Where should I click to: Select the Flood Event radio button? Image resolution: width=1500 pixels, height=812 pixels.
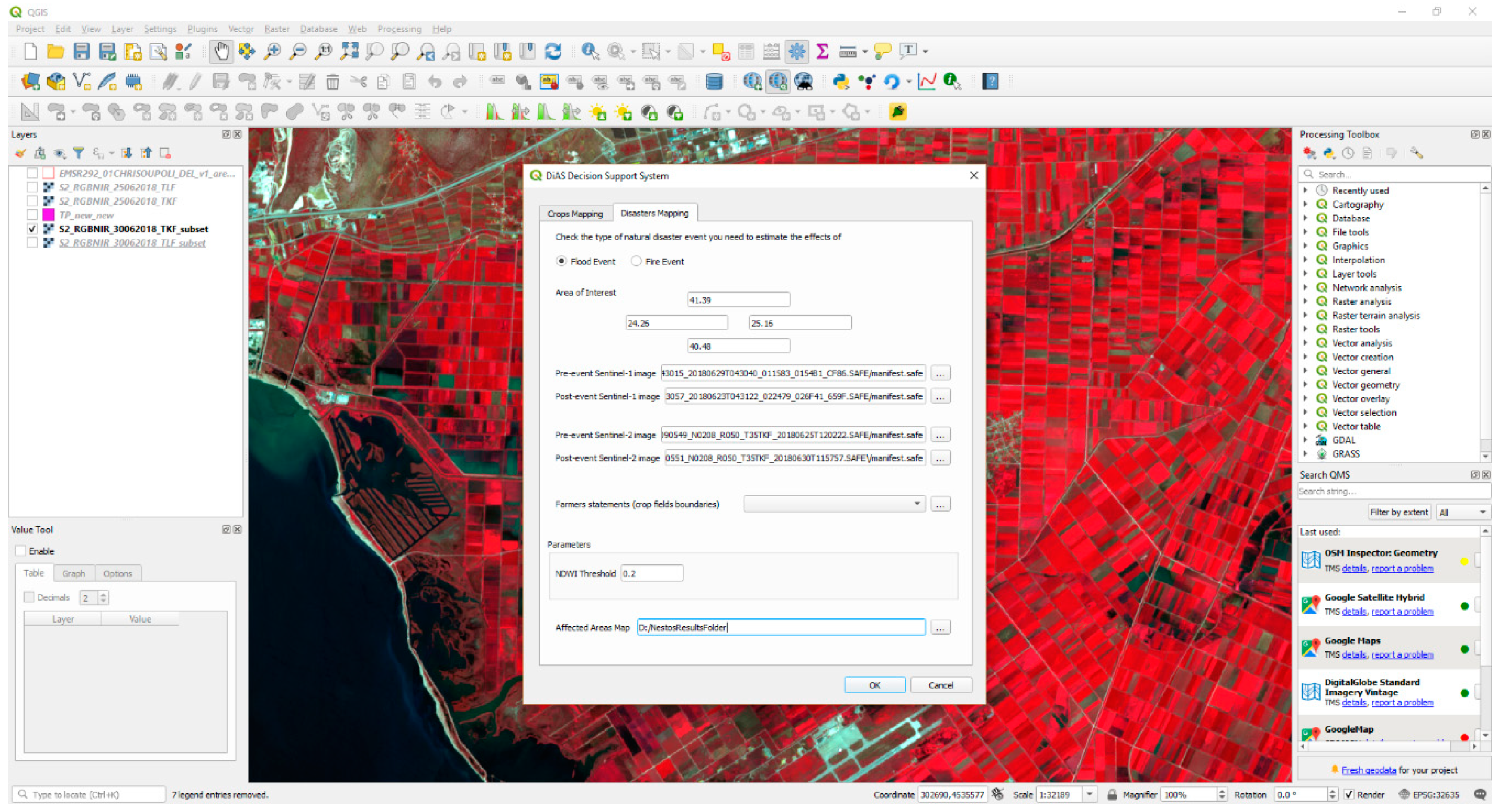(561, 261)
